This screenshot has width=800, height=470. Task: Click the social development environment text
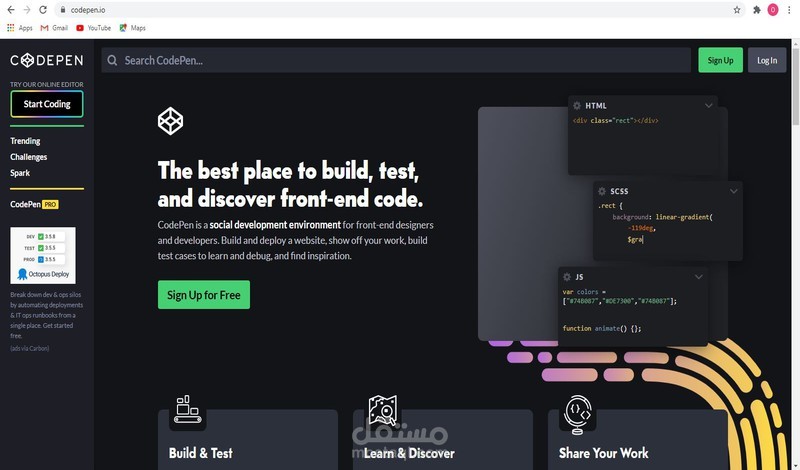(x=275, y=225)
